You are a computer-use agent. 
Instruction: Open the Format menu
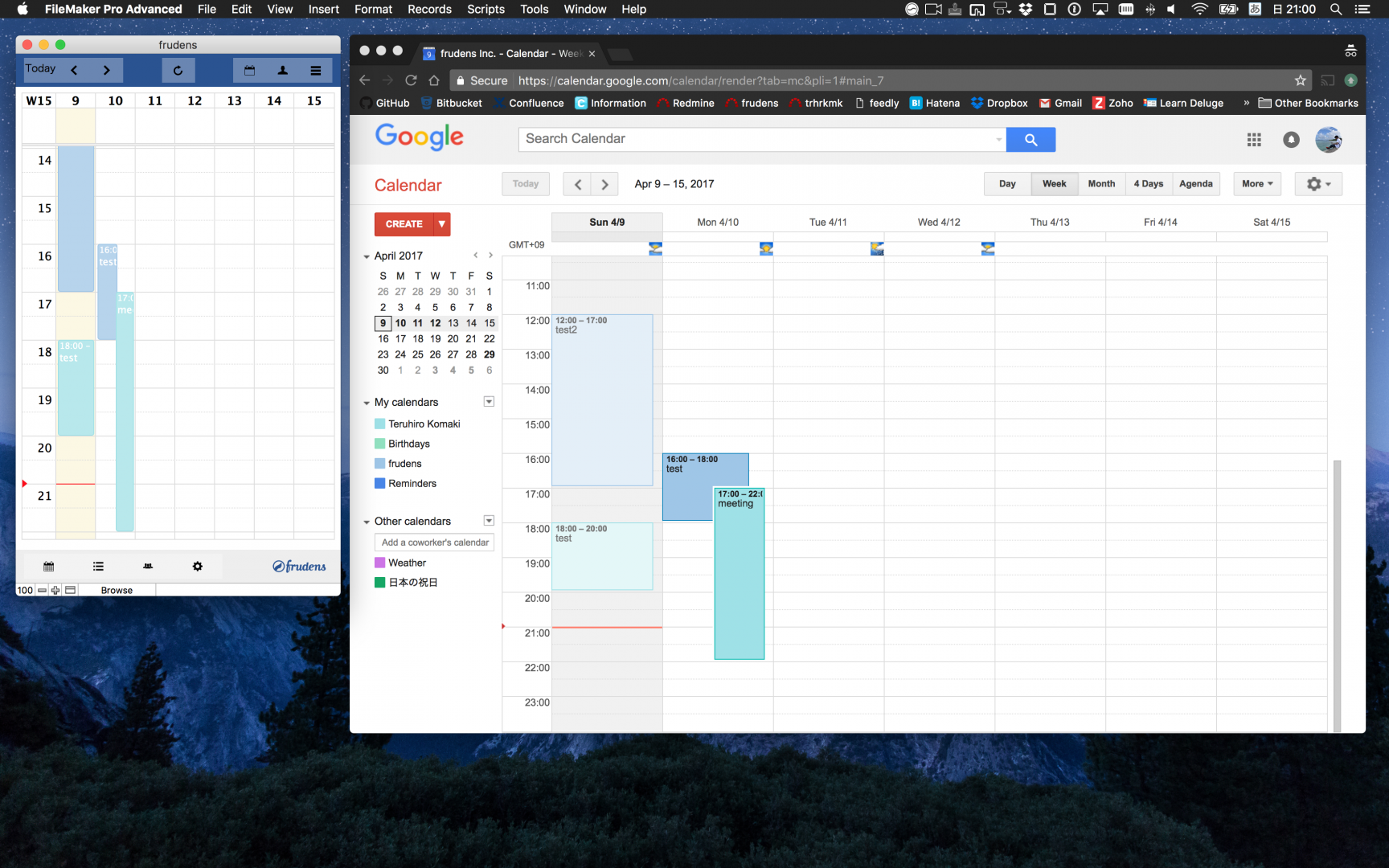click(x=373, y=10)
